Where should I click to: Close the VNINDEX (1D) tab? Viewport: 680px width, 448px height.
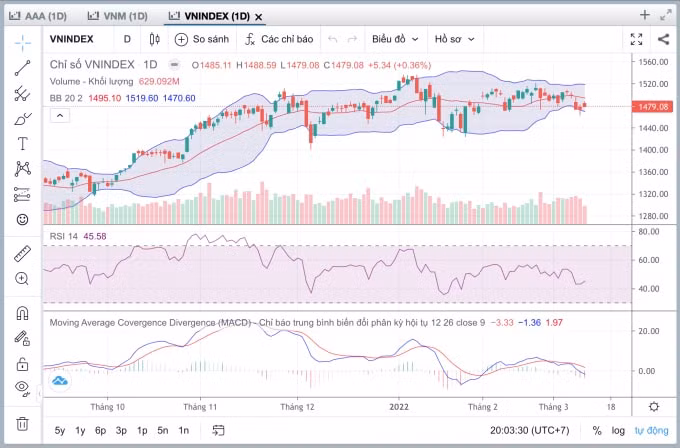click(258, 17)
